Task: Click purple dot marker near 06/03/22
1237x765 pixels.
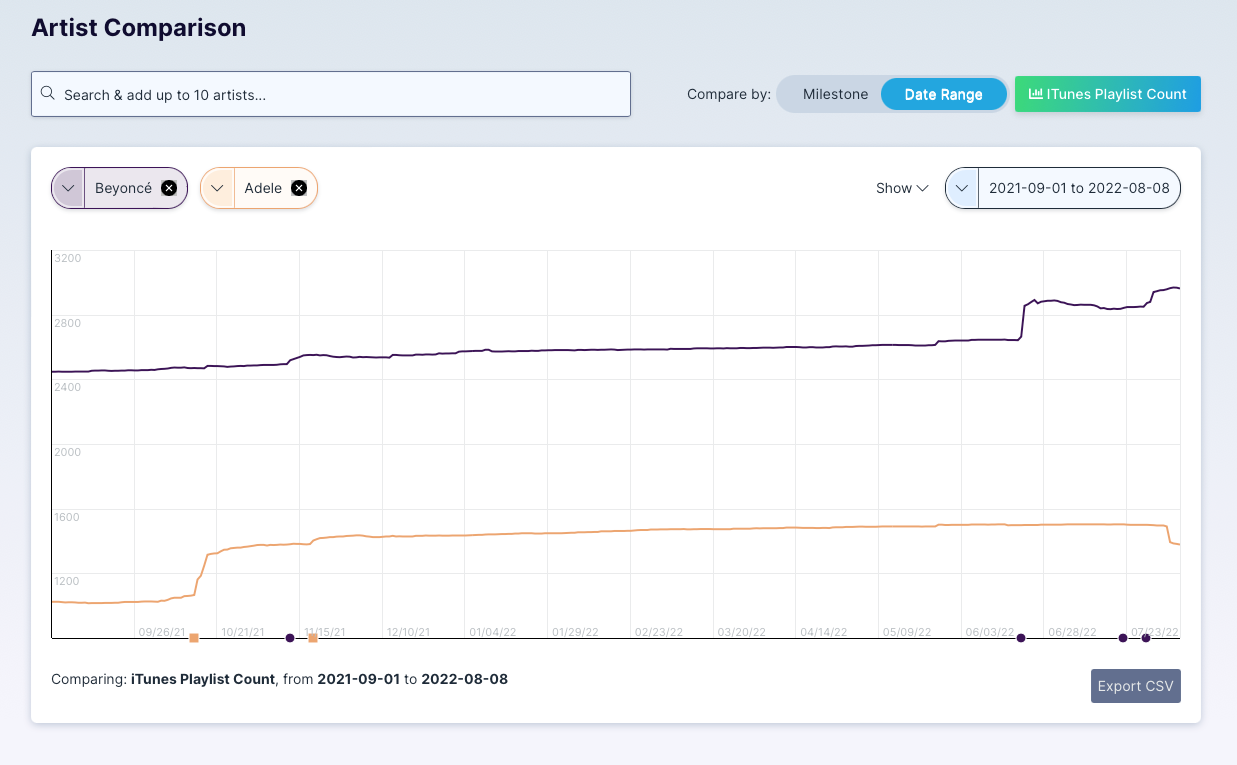Action: pyautogui.click(x=1021, y=638)
